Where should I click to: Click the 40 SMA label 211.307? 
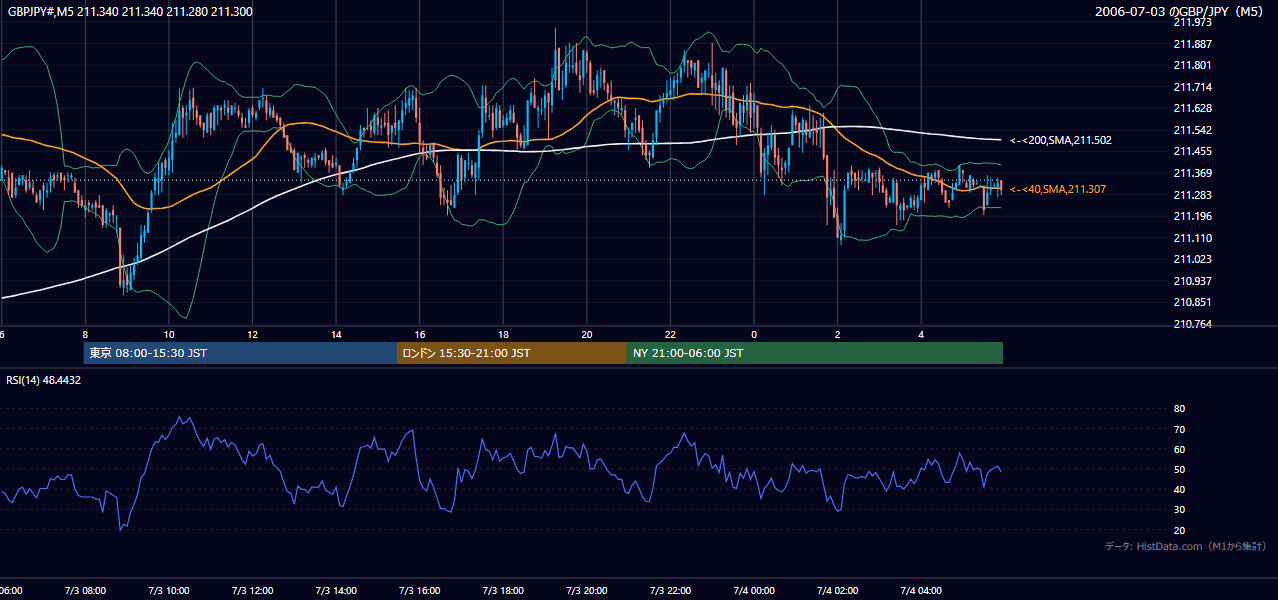click(1058, 189)
